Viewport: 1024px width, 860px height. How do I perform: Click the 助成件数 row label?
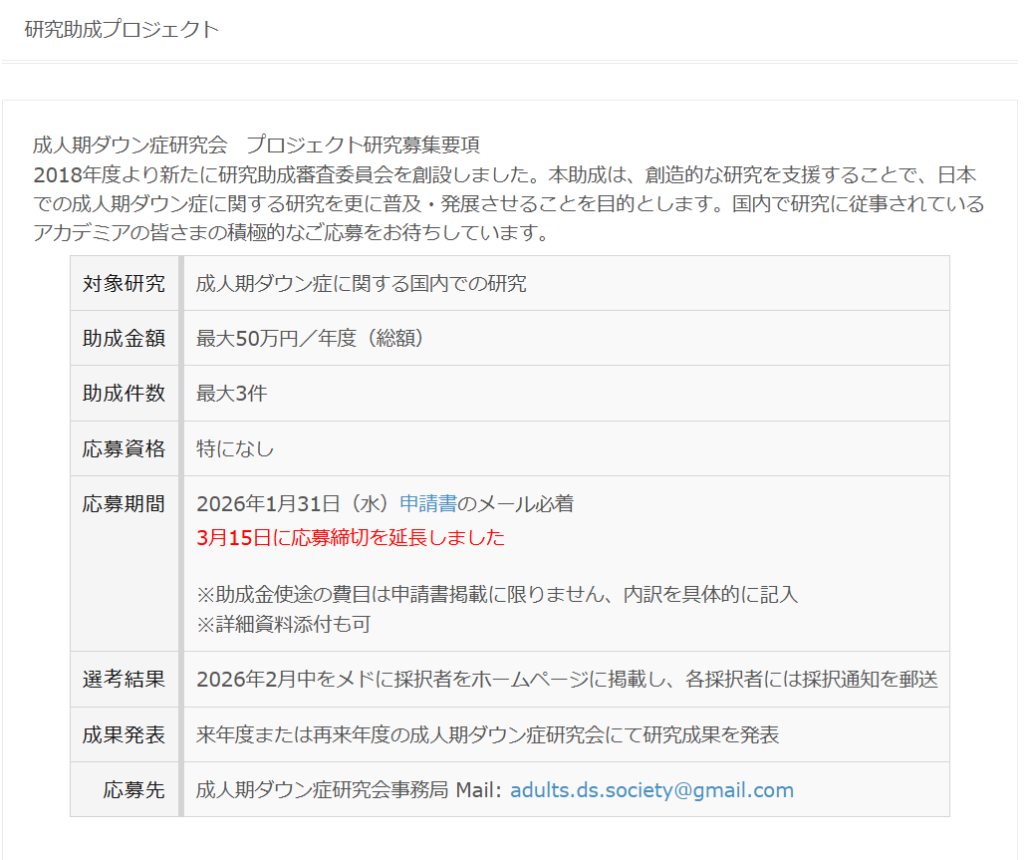pyautogui.click(x=124, y=393)
